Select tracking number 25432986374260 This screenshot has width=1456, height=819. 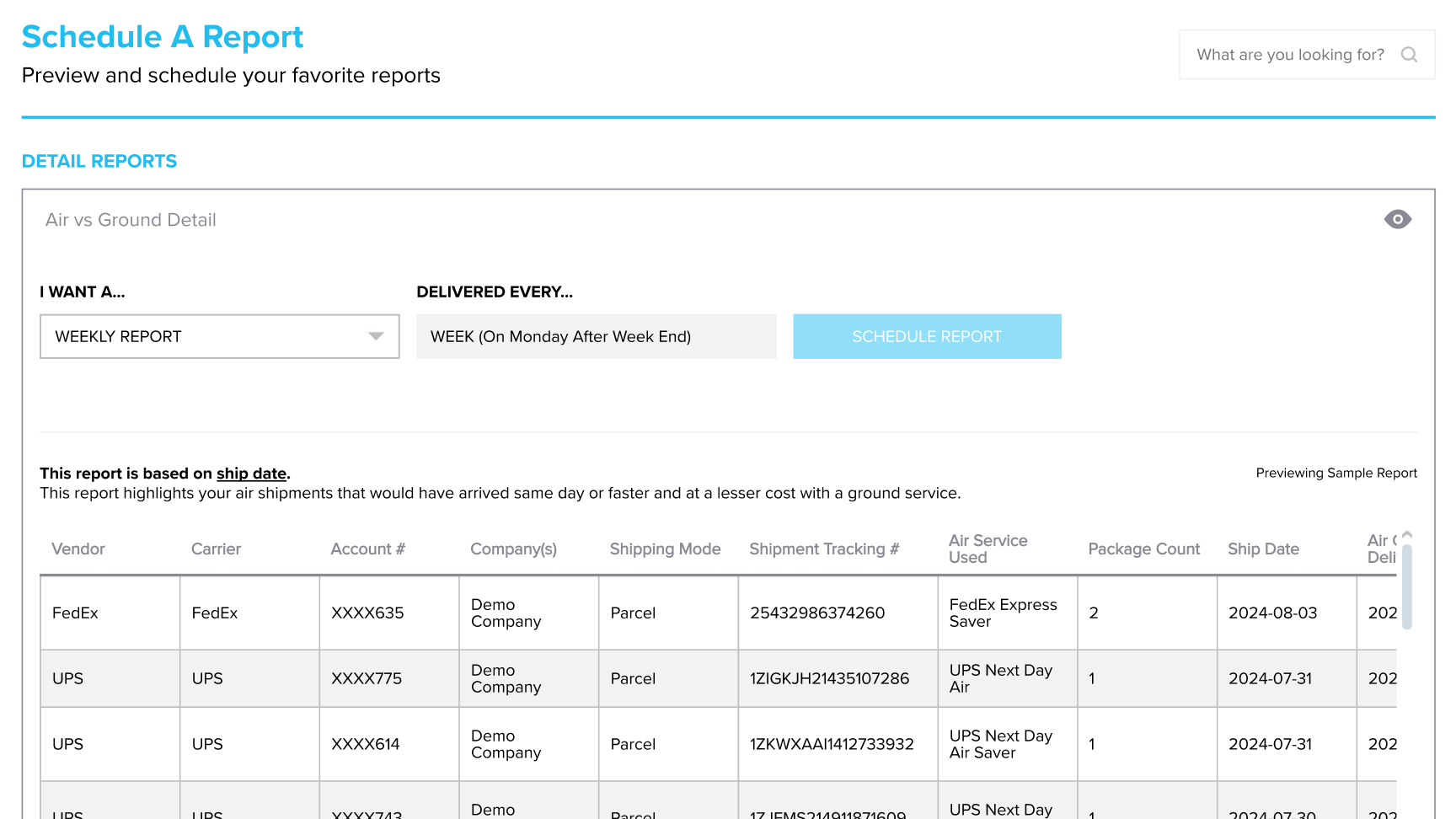pyautogui.click(x=817, y=613)
